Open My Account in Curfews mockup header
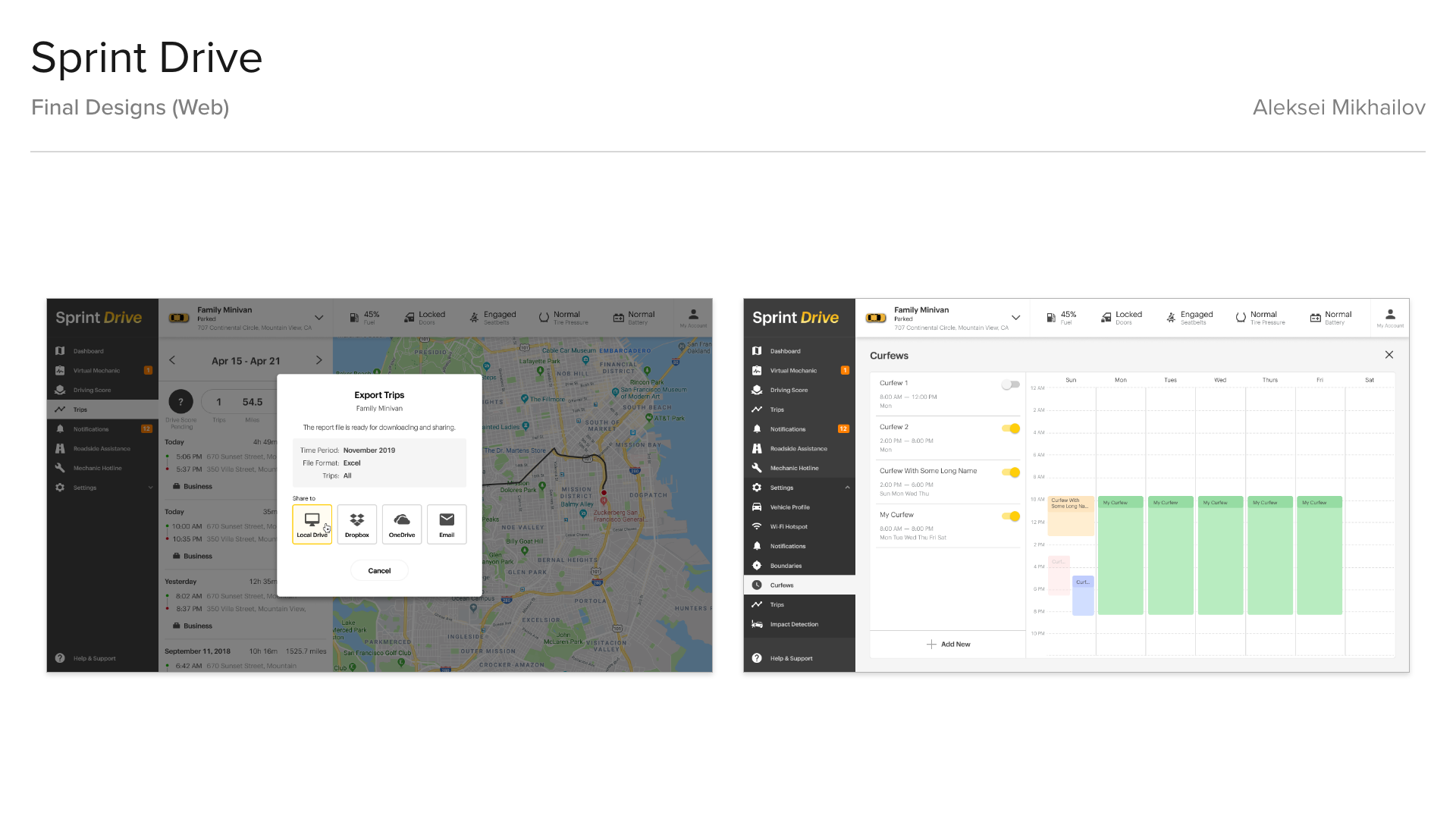The width and height of the screenshot is (1456, 819). (1390, 318)
